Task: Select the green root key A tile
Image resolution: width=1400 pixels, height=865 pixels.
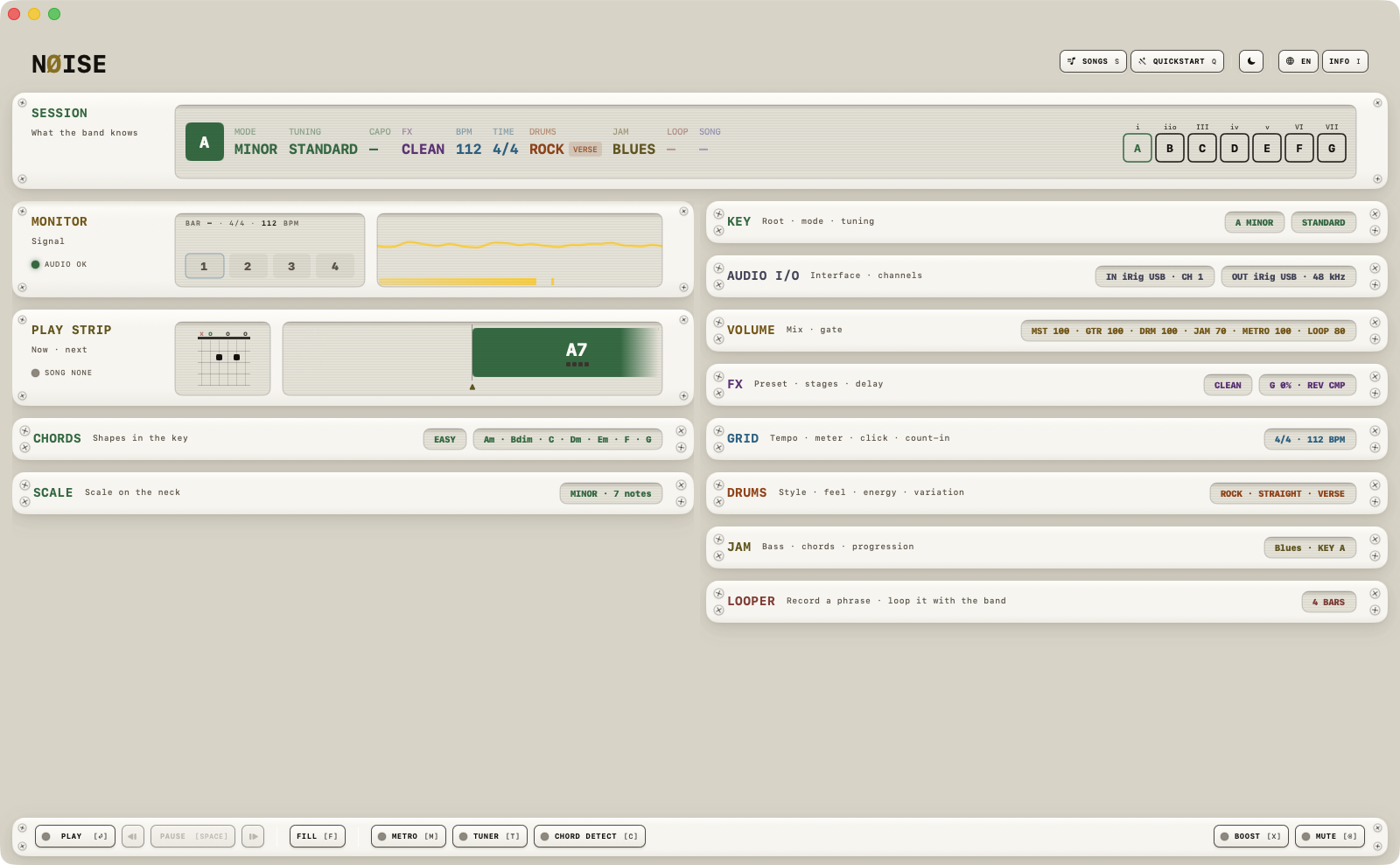Action: pyautogui.click(x=205, y=142)
